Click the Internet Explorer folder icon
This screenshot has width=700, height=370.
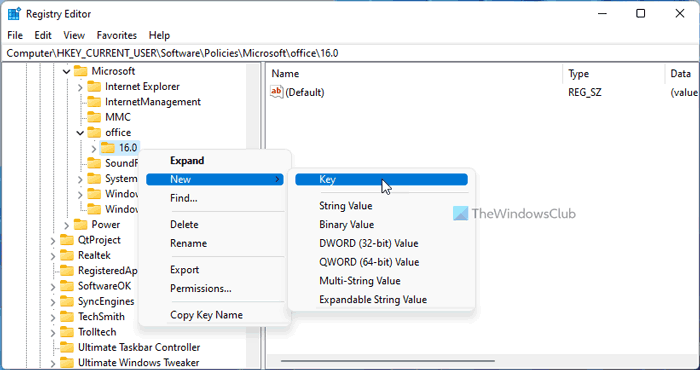pos(94,86)
